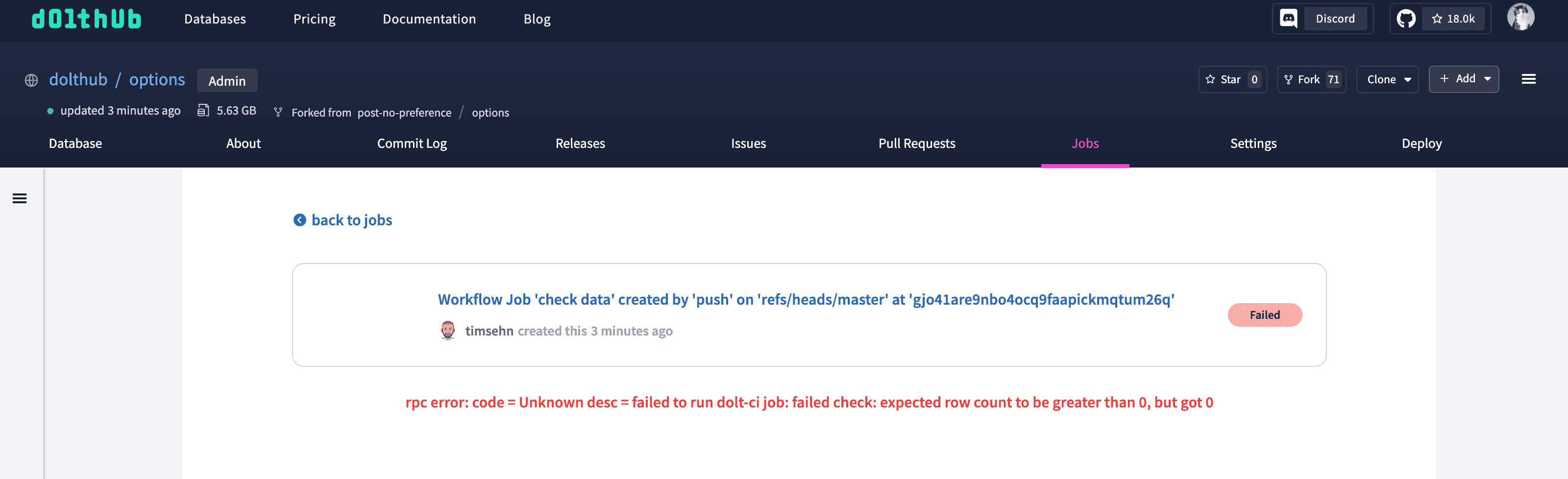Click the database size disk icon
Screen dimensions: 1568x479
[x=203, y=110]
